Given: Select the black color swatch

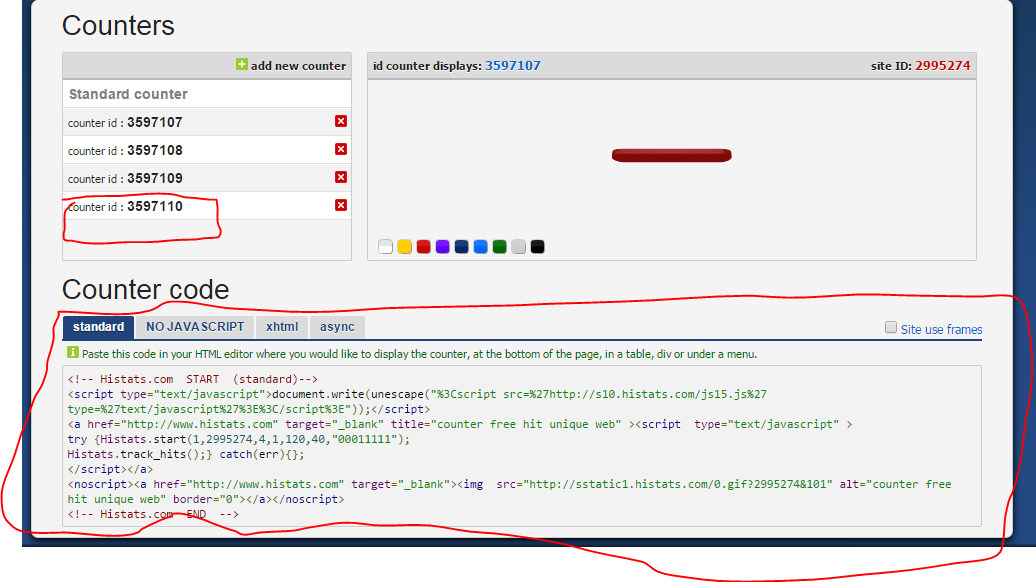Looking at the screenshot, I should (x=538, y=247).
